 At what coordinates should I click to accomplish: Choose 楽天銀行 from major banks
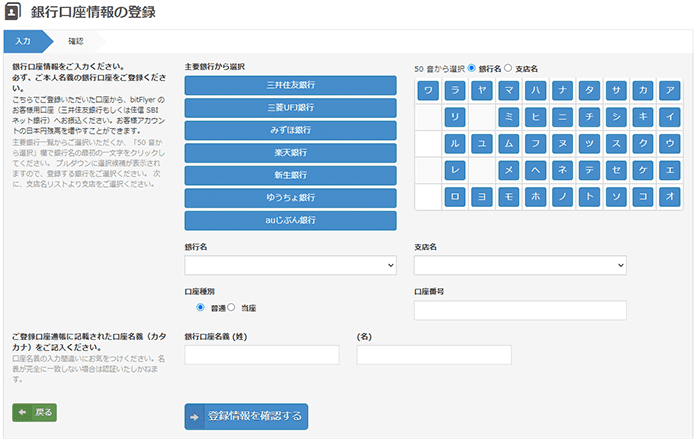point(291,153)
